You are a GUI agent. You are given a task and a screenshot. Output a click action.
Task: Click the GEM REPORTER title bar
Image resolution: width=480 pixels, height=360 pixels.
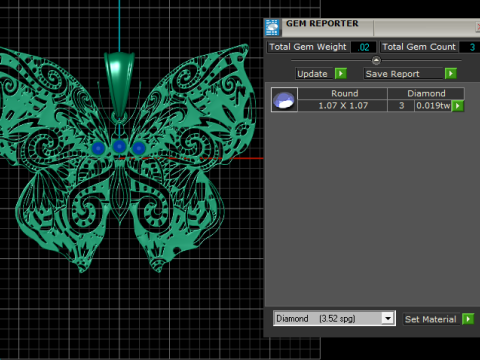(373, 27)
